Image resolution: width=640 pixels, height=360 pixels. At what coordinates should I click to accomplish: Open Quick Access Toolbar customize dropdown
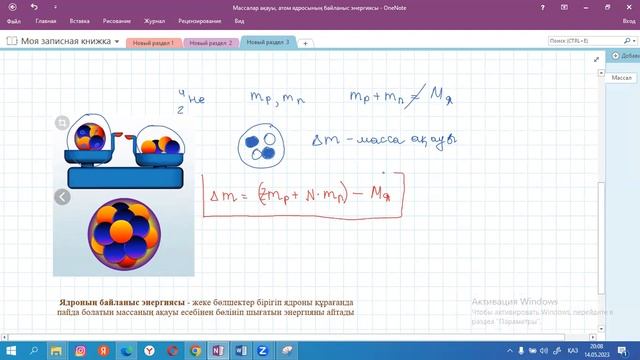click(55, 7)
